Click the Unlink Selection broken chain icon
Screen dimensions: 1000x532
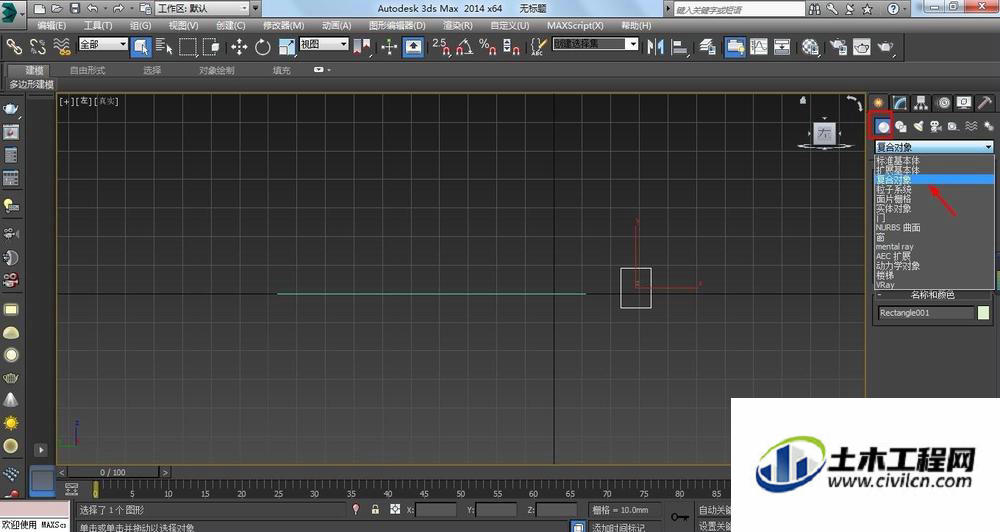click(38, 47)
